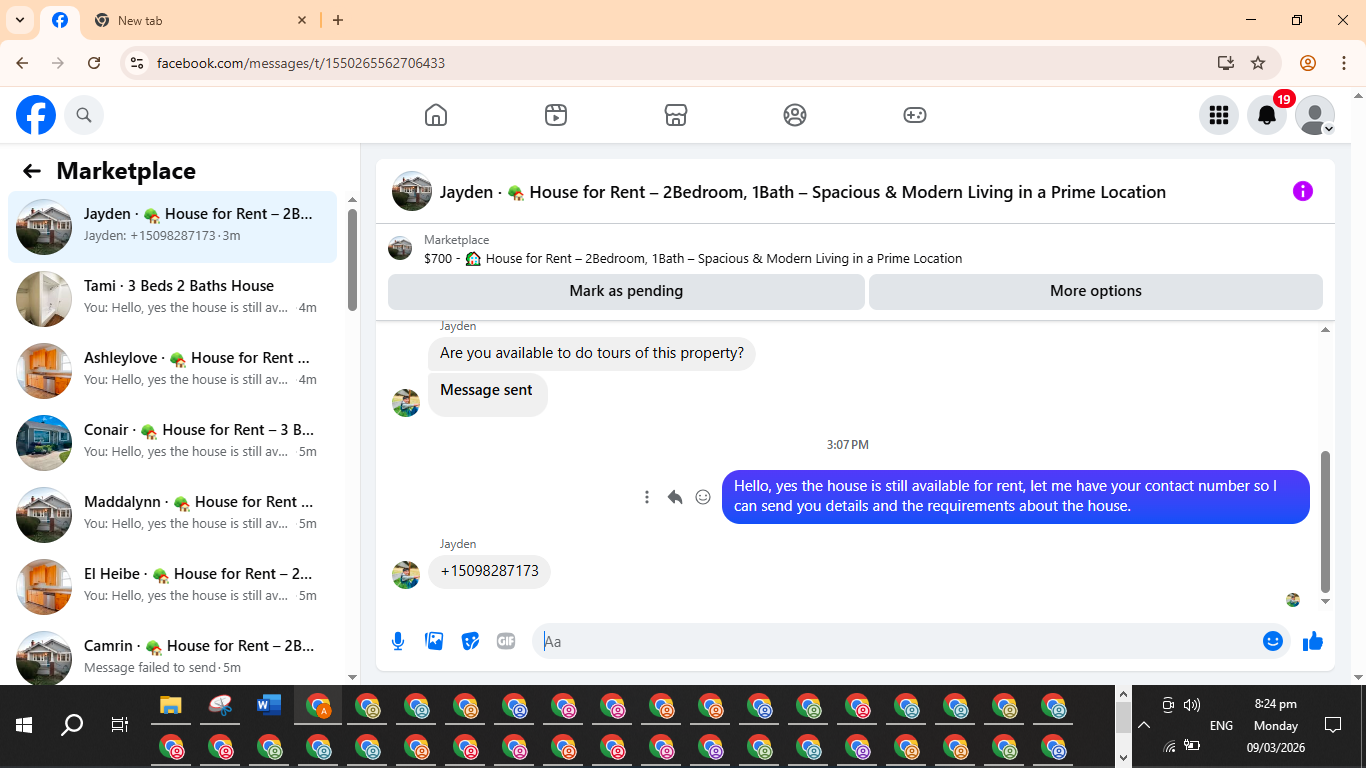Open Word from taskbar
The height and width of the screenshot is (768, 1366).
[269, 706]
